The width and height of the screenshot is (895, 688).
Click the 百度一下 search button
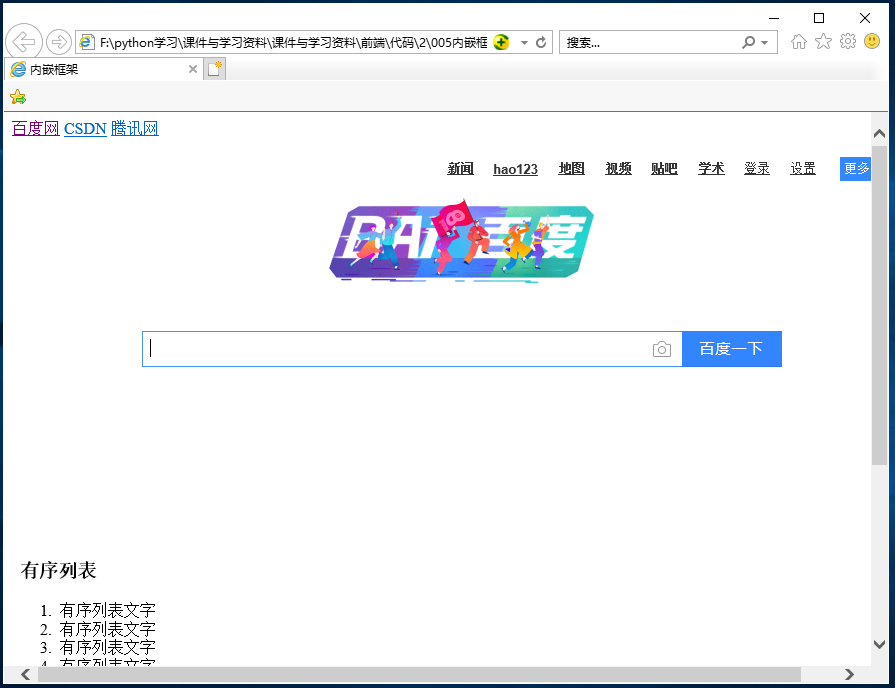click(732, 349)
